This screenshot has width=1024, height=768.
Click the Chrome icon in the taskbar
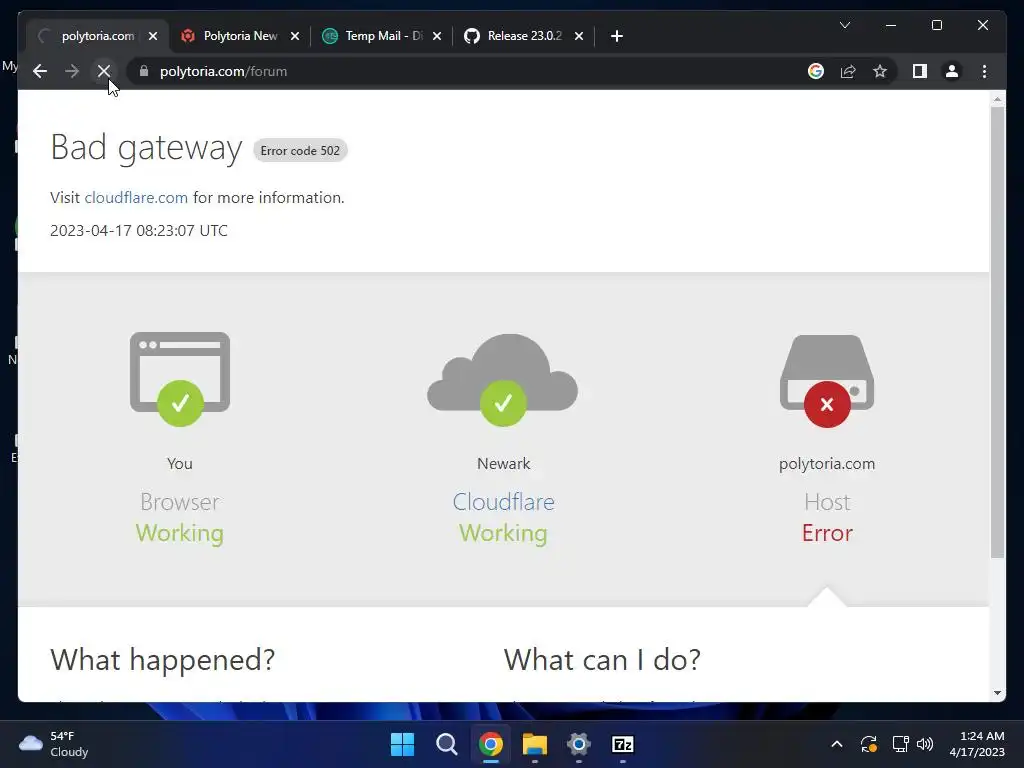click(x=490, y=744)
